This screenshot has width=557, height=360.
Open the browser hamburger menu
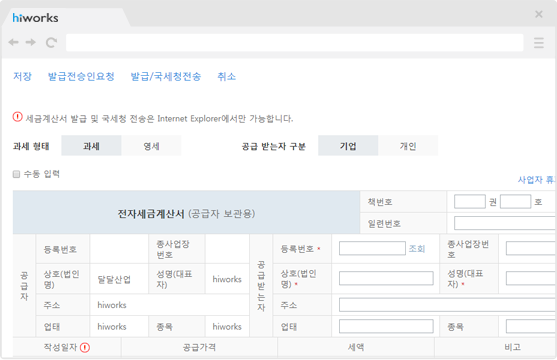539,43
